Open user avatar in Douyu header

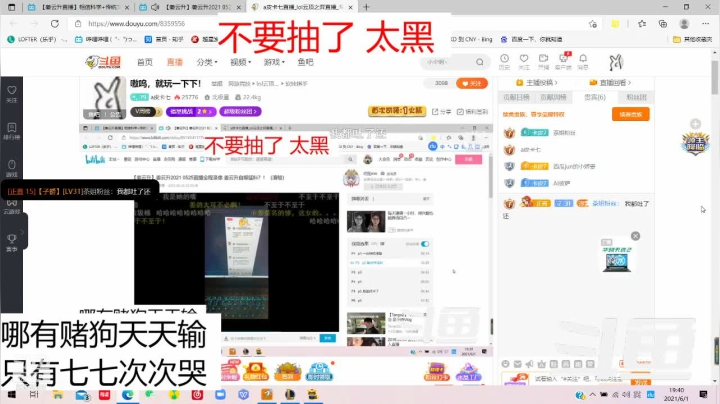coord(615,62)
